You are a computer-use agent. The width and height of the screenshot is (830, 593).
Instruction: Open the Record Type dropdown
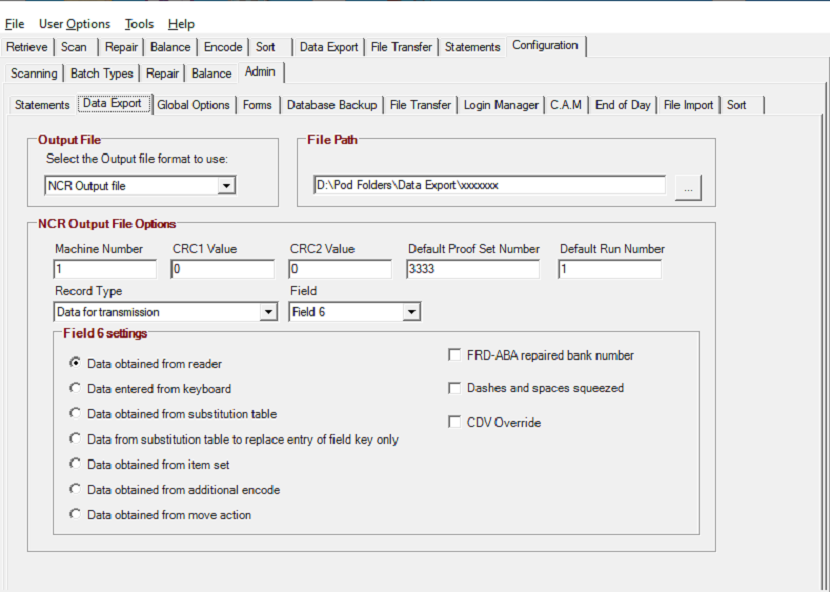(x=268, y=312)
